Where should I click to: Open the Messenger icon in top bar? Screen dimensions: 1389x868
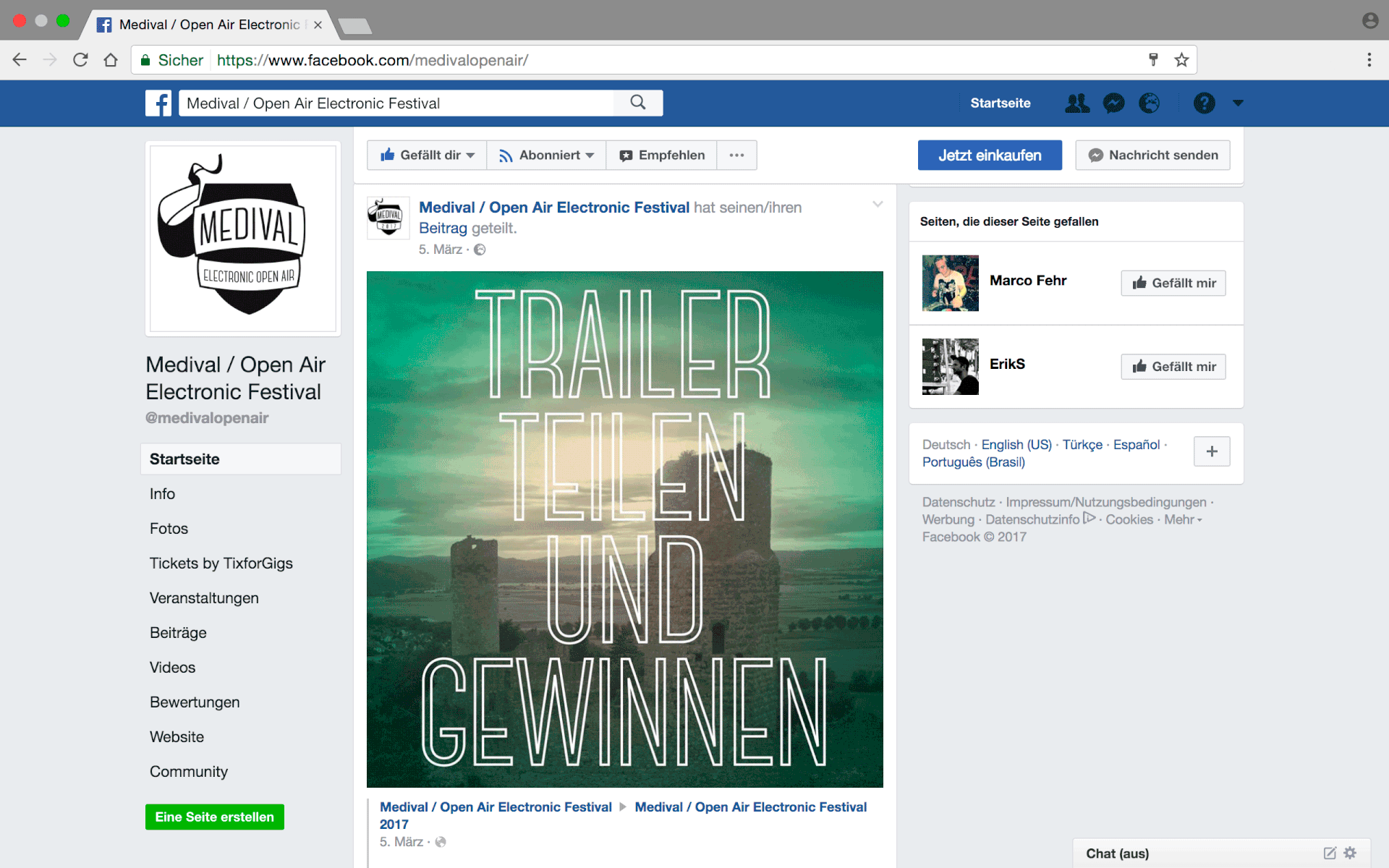pyautogui.click(x=1113, y=103)
